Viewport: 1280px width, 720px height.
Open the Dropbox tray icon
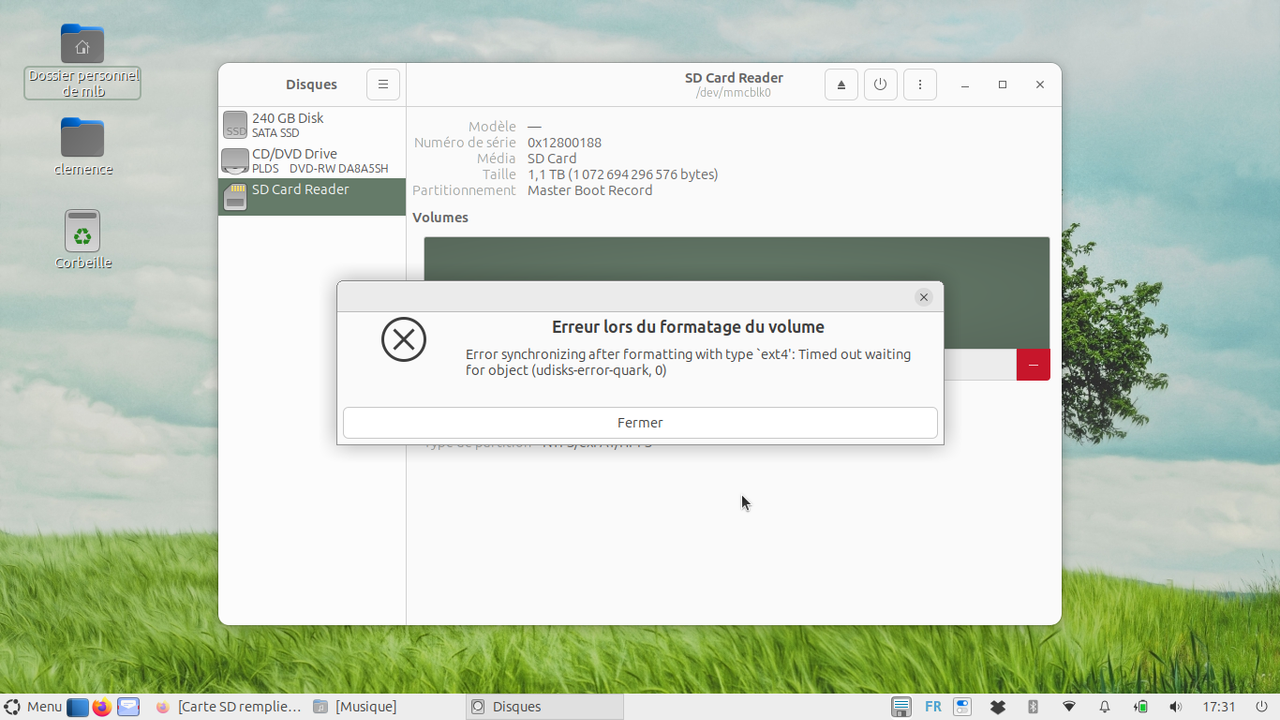[997, 707]
